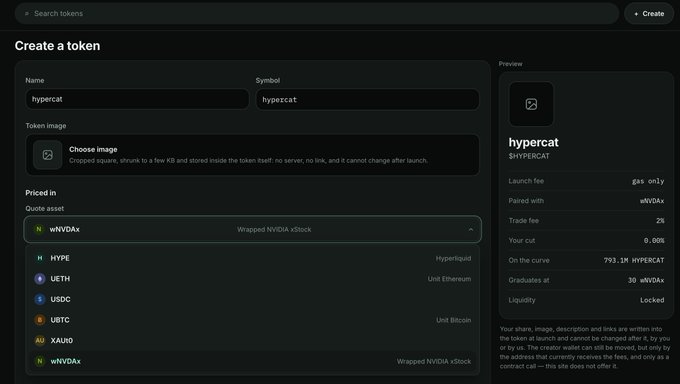Click the 'Unit Bitcoin' description text
The height and width of the screenshot is (384, 680).
[454, 320]
